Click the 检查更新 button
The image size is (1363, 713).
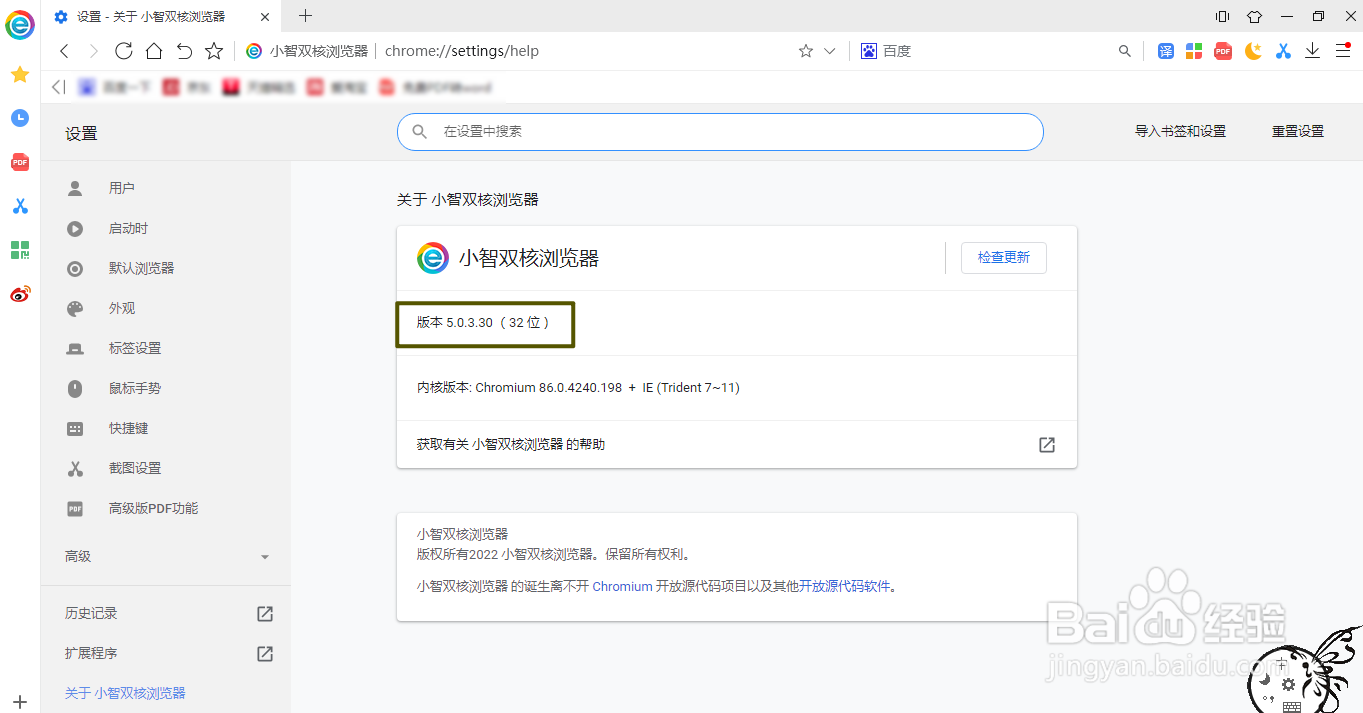[1003, 257]
